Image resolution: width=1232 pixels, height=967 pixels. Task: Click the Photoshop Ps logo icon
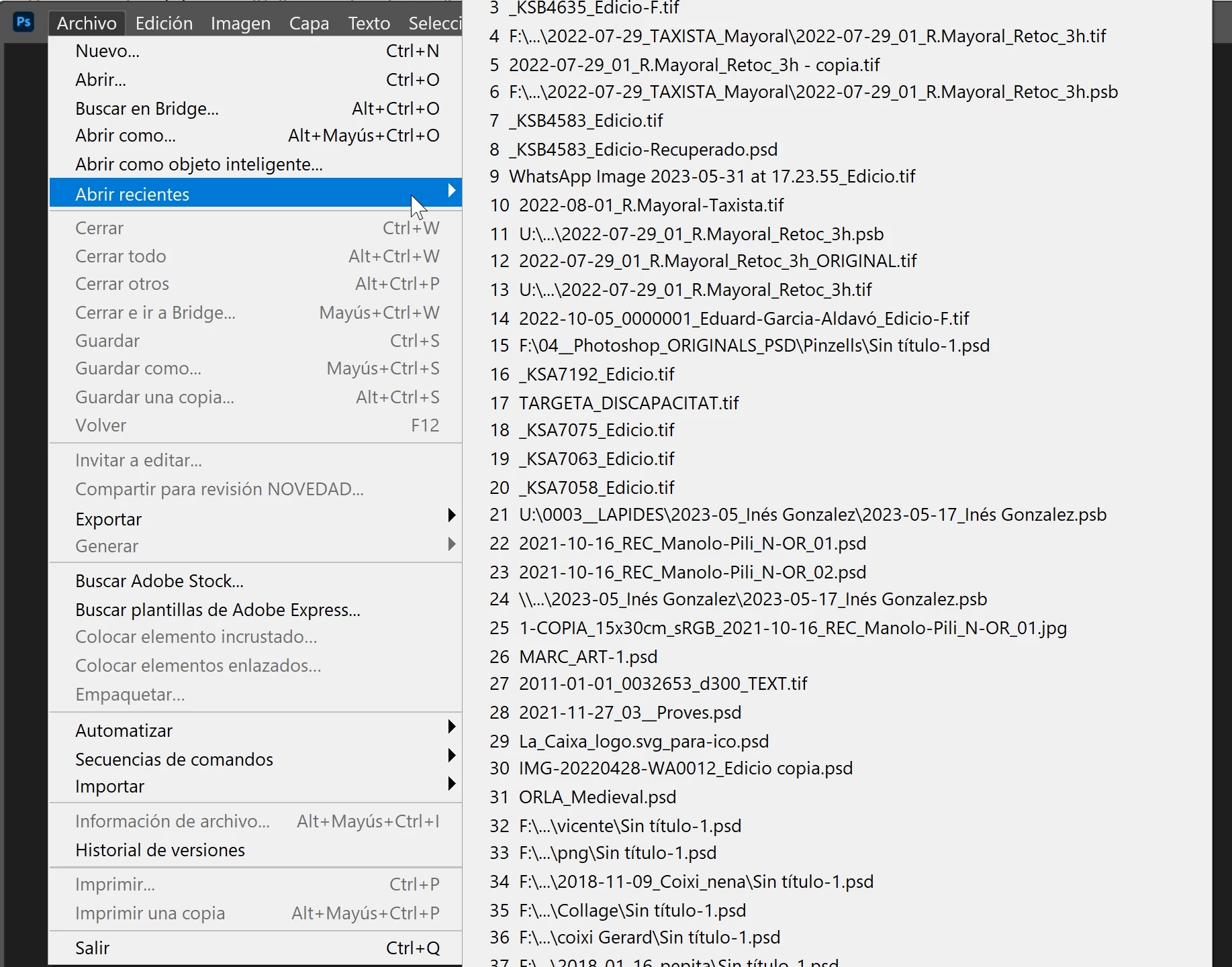pyautogui.click(x=23, y=21)
